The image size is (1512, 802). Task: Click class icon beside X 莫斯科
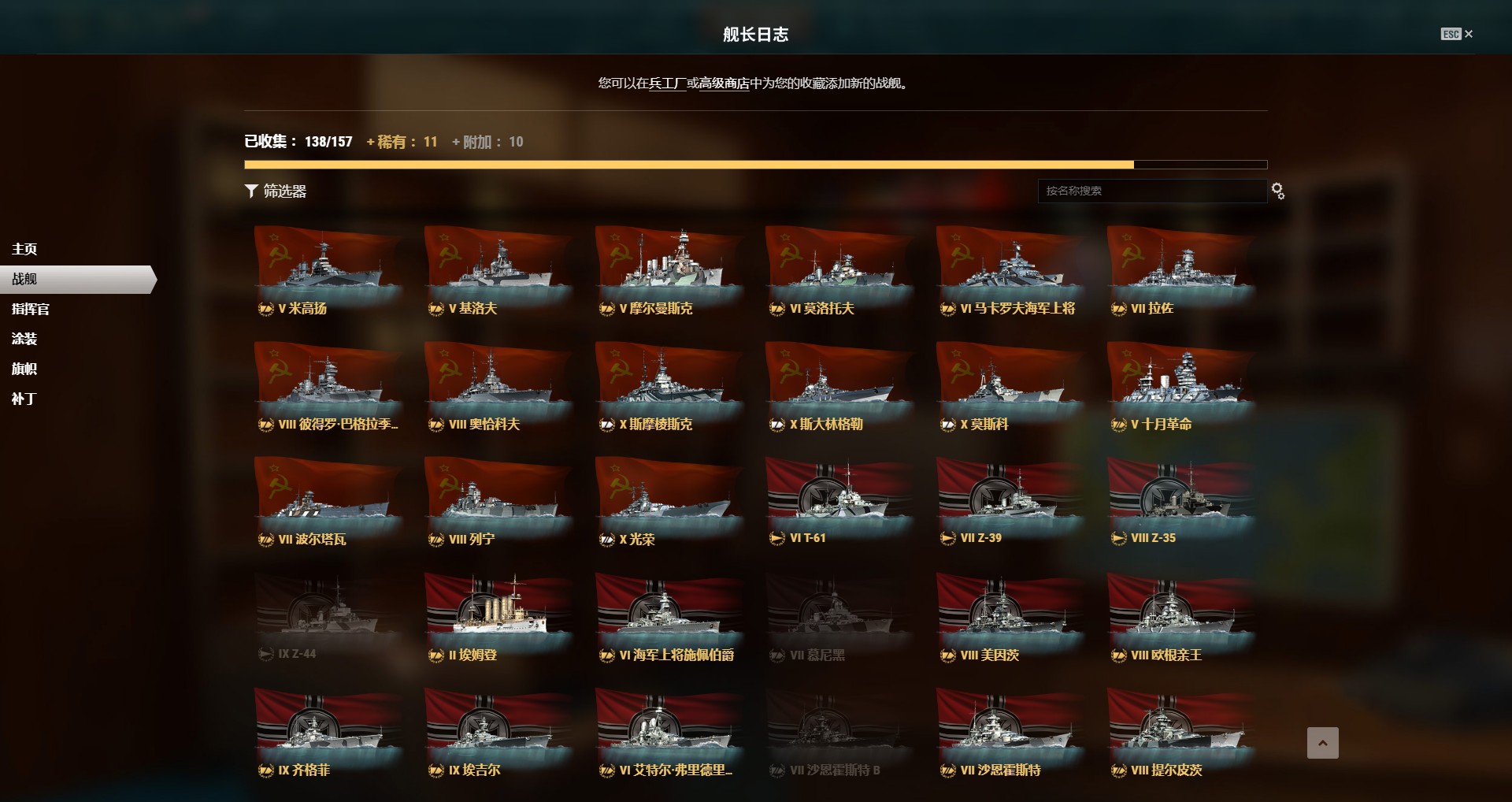point(948,425)
